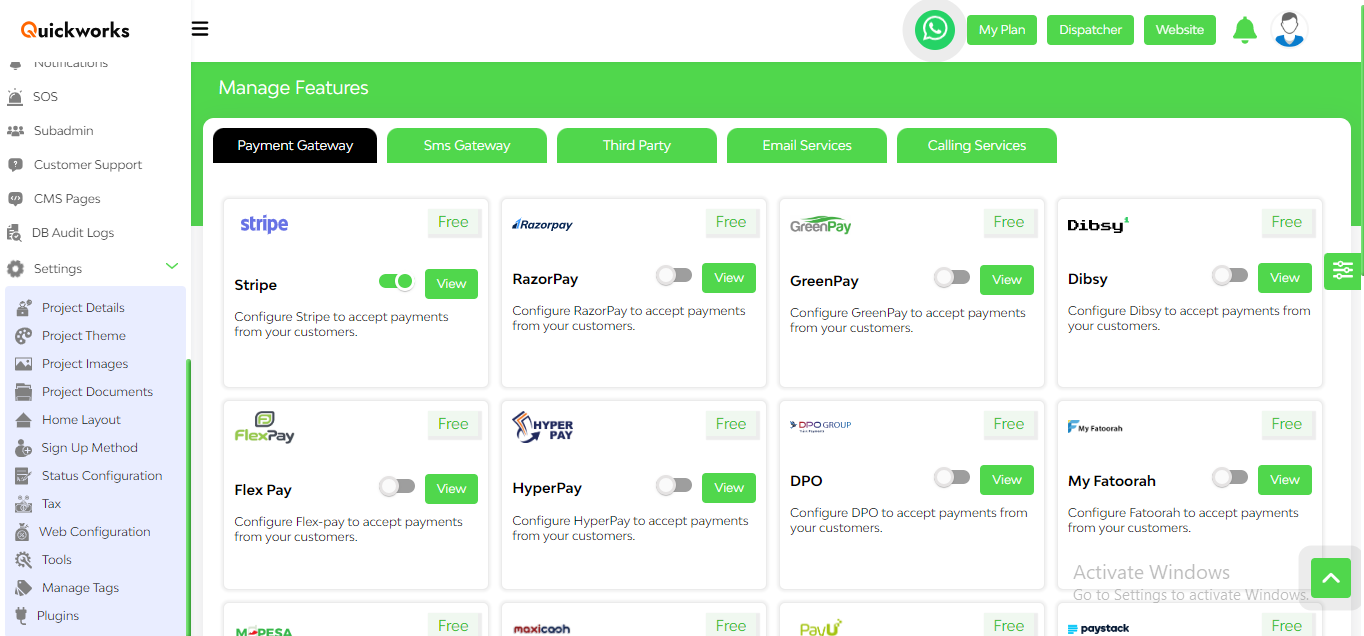Click the Dispatcher button
Viewport: 1364px width, 636px height.
tap(1091, 30)
